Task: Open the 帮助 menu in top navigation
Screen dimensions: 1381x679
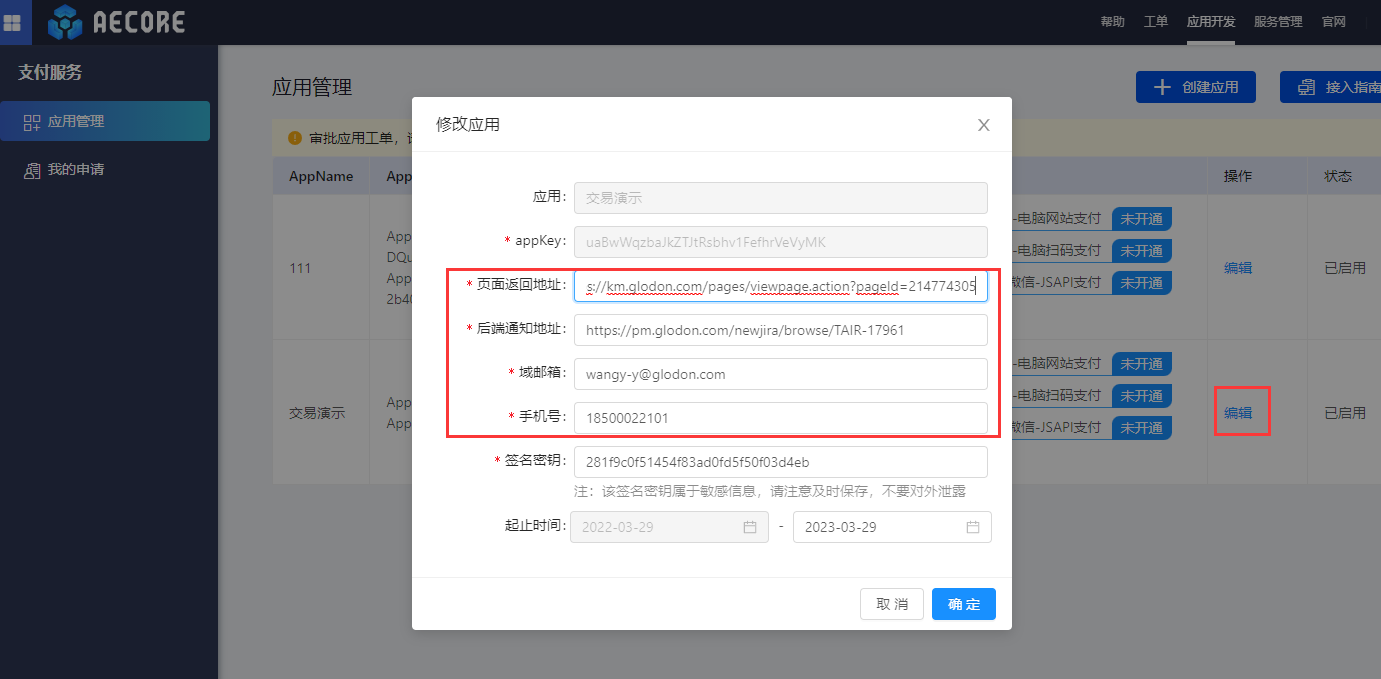Action: pyautogui.click(x=1112, y=21)
